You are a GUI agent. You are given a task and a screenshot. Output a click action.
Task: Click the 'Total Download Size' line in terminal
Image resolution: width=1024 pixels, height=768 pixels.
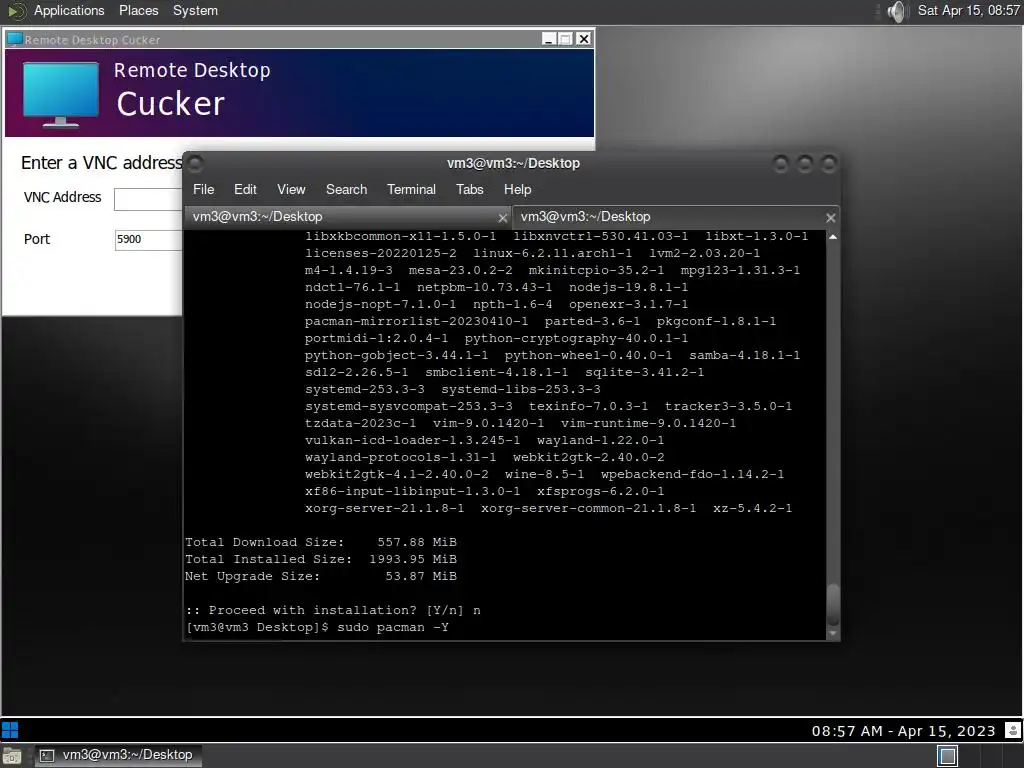pos(321,543)
